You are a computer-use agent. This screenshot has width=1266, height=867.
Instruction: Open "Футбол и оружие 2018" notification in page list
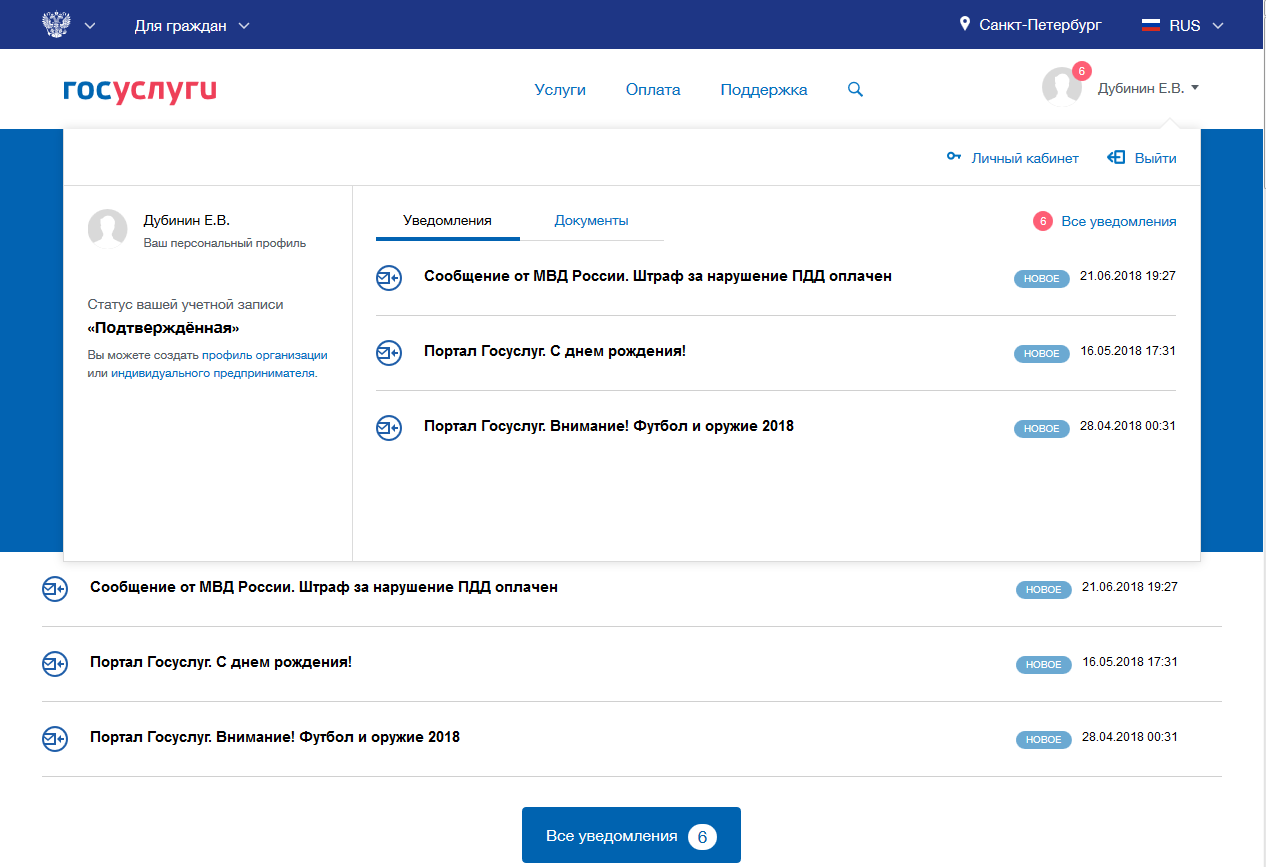[274, 737]
